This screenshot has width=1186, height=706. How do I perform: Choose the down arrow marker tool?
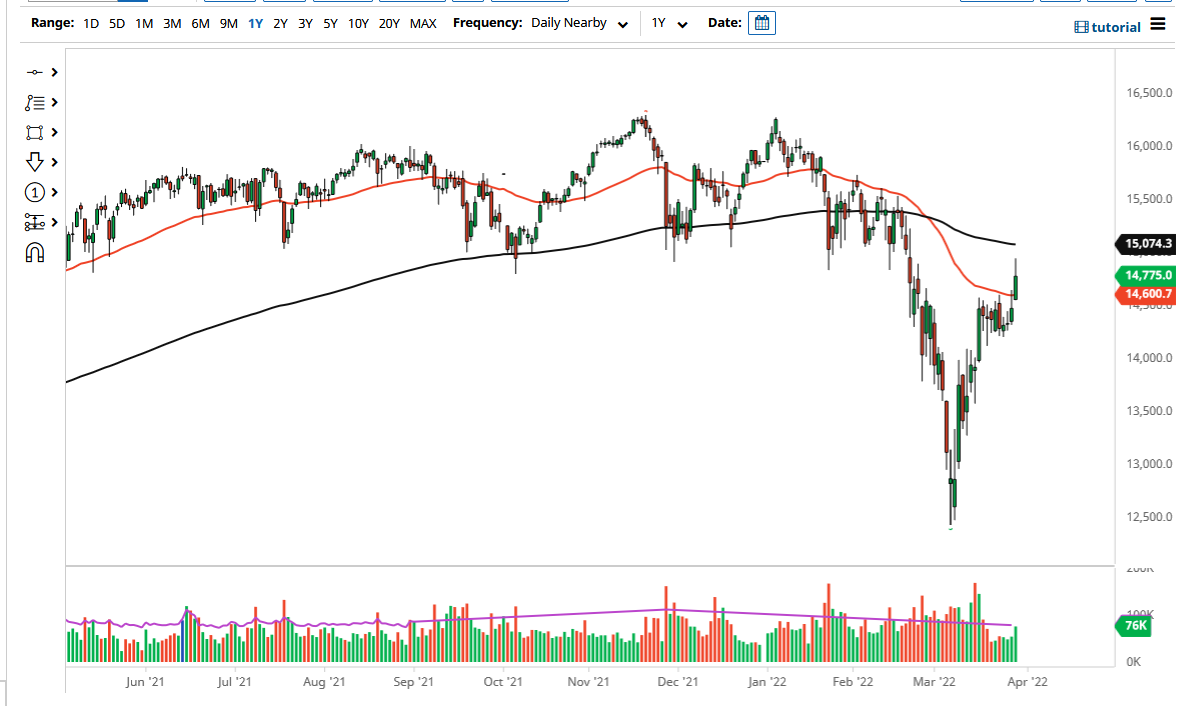pyautogui.click(x=34, y=162)
